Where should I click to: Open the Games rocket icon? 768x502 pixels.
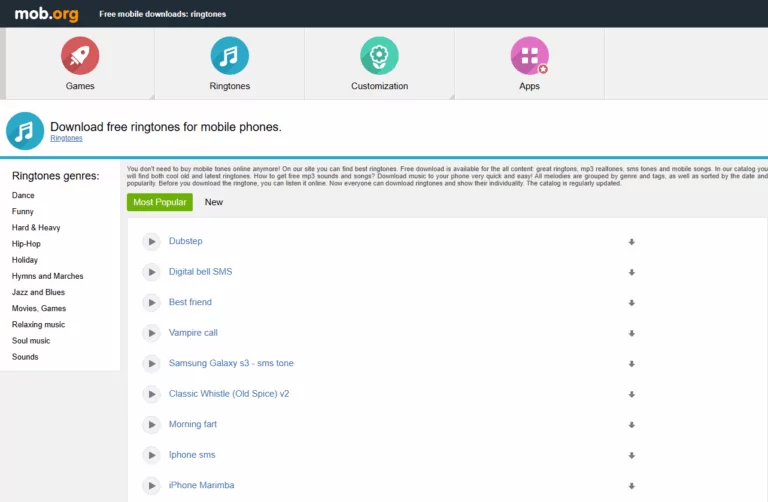[x=80, y=56]
